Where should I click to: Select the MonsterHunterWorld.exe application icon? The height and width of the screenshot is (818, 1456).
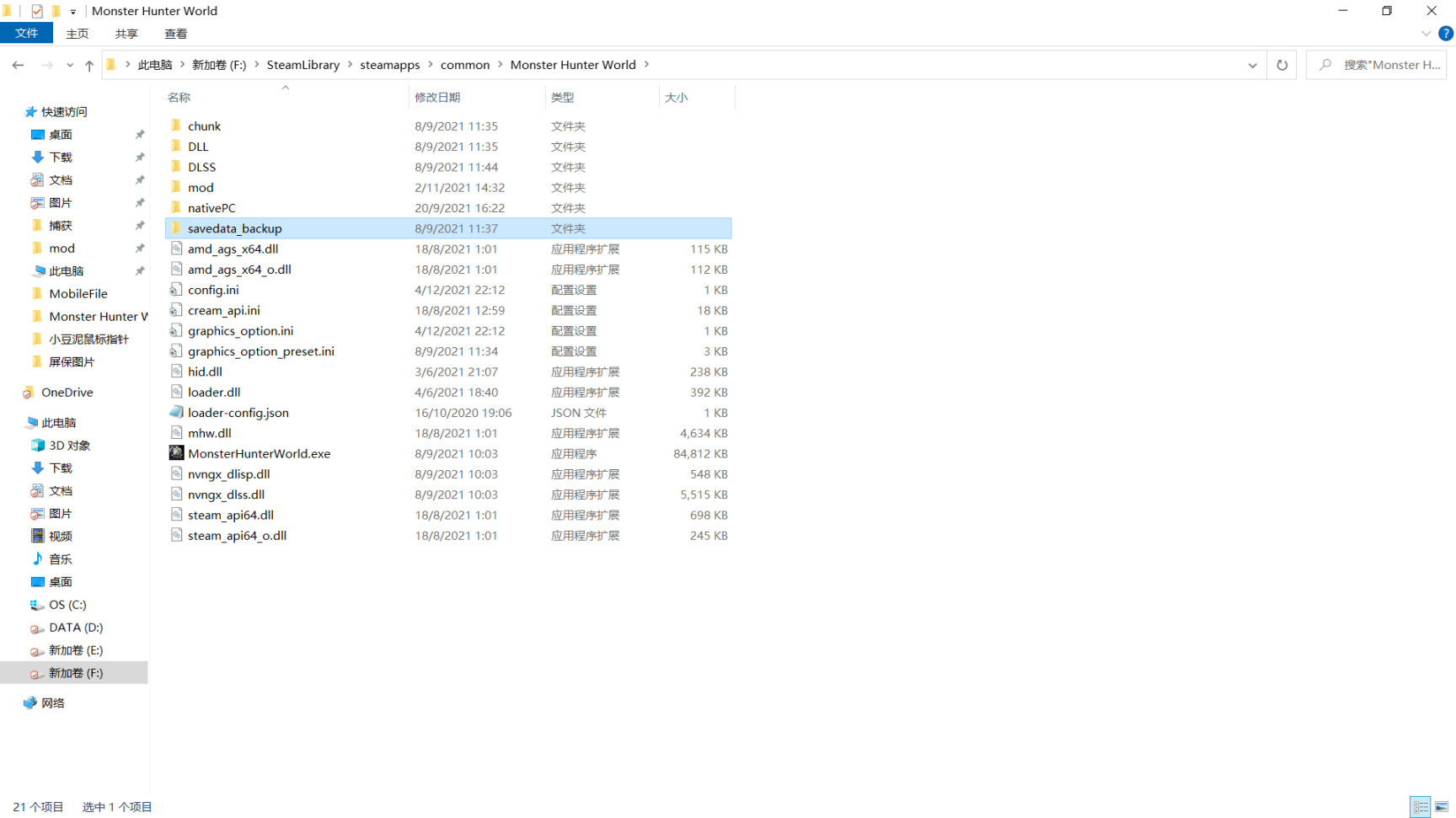point(176,453)
